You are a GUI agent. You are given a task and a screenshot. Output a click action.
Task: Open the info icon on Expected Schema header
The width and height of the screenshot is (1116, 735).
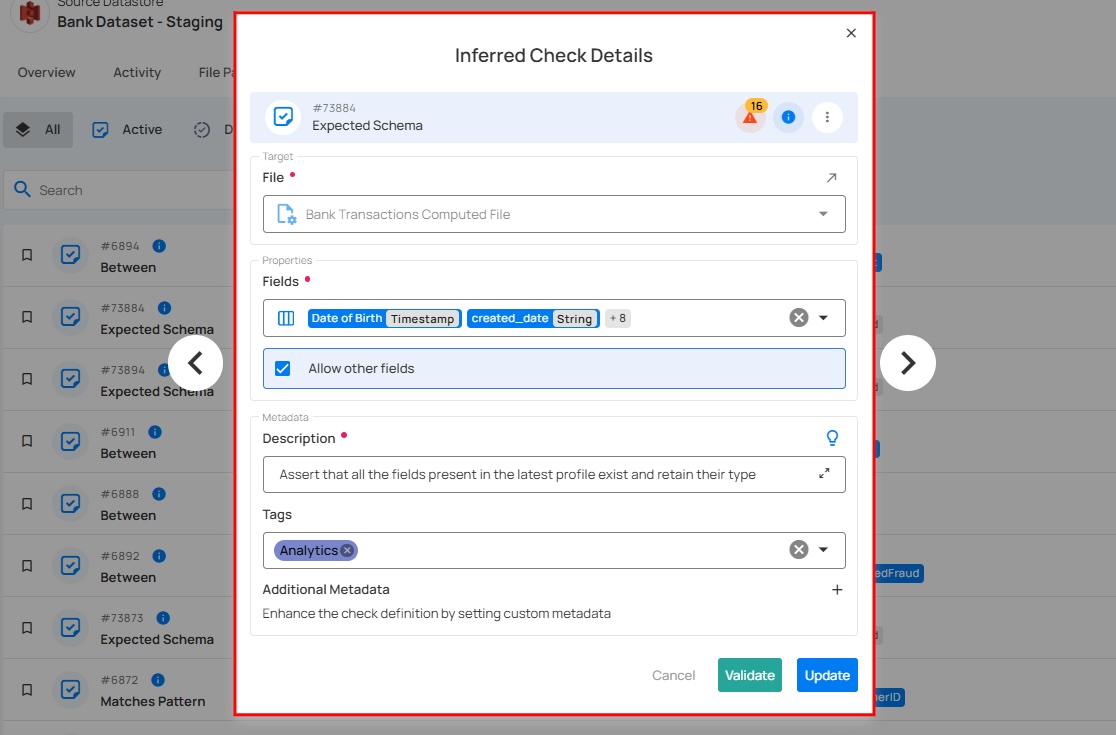coord(789,117)
